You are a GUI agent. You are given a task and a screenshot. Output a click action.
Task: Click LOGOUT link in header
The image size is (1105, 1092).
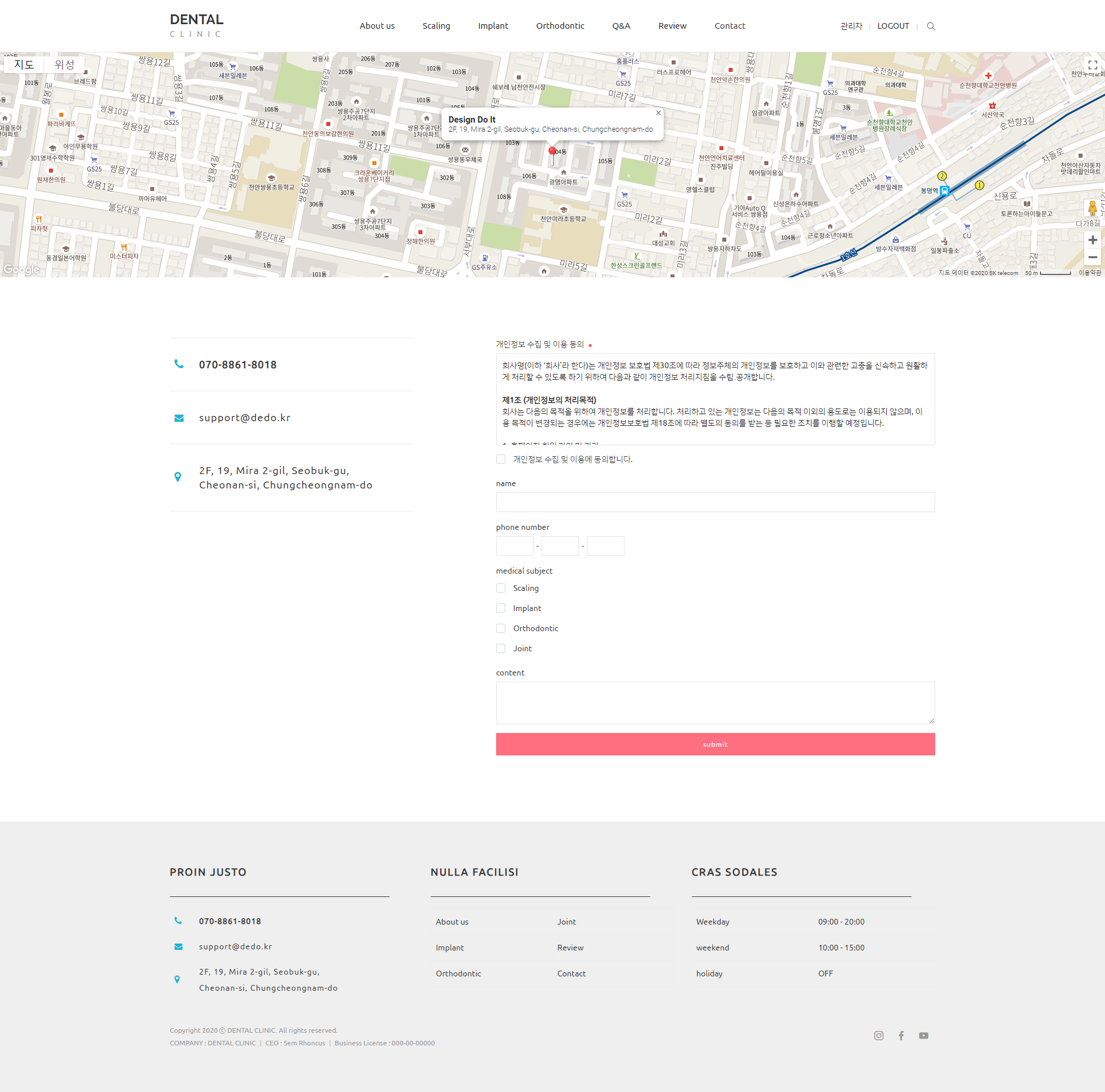click(x=893, y=26)
